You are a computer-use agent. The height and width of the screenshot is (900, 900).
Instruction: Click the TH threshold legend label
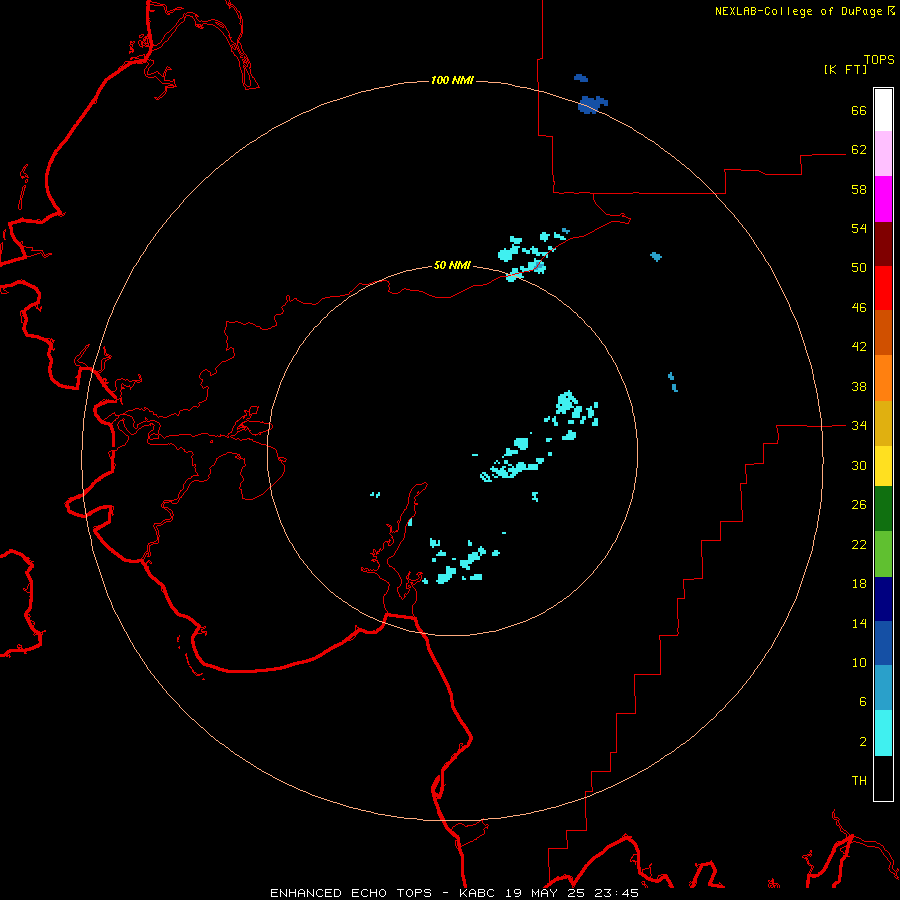[859, 780]
